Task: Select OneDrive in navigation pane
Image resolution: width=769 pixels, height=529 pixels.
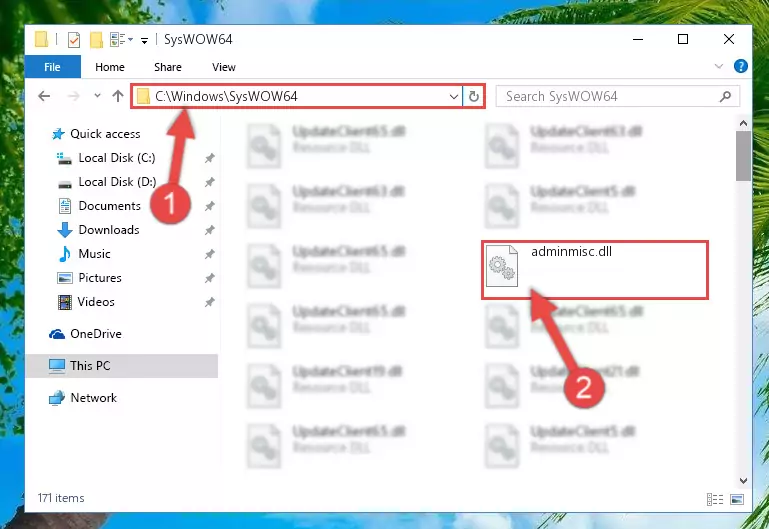Action: click(x=96, y=334)
